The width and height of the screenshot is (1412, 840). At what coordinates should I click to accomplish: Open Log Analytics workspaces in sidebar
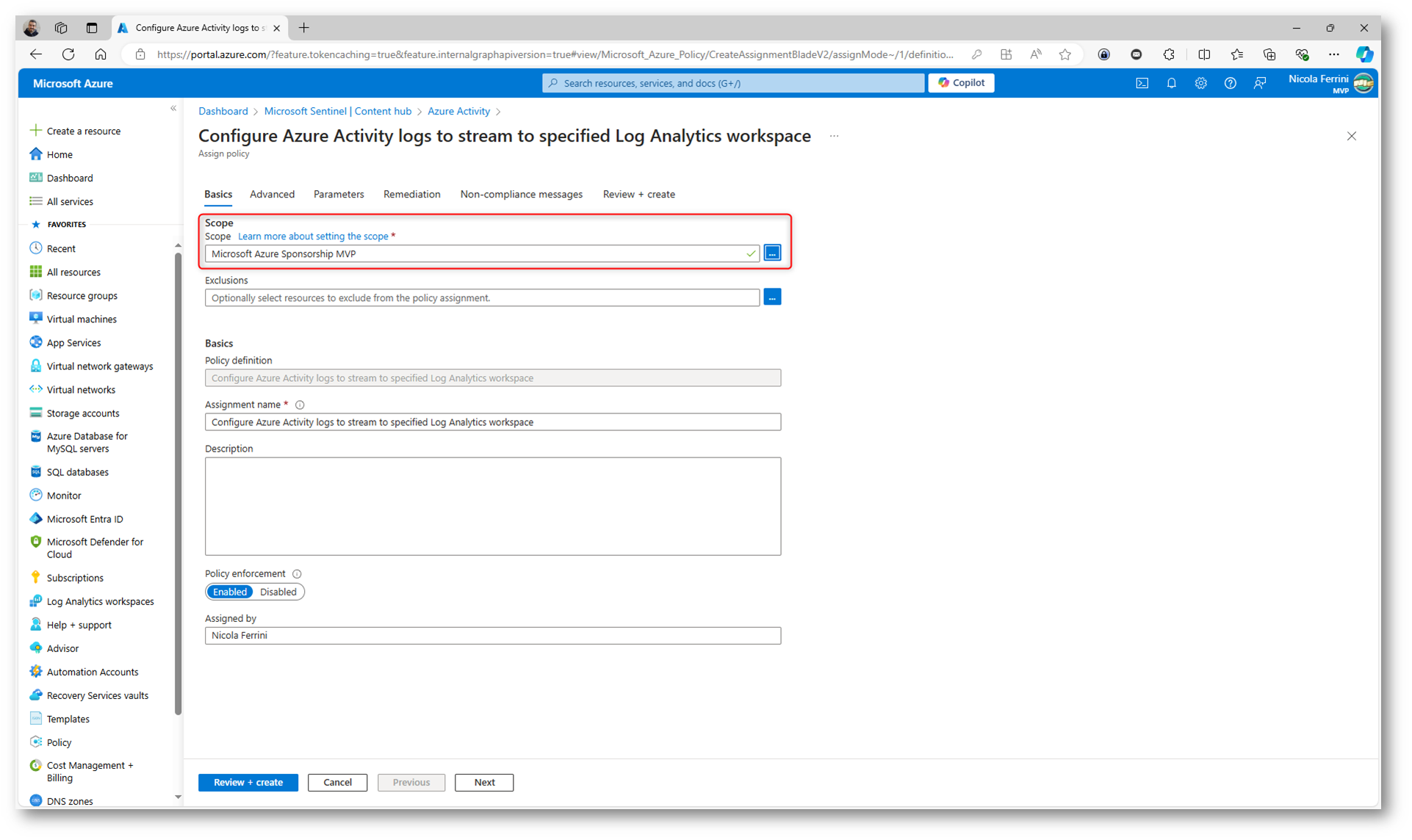point(100,602)
